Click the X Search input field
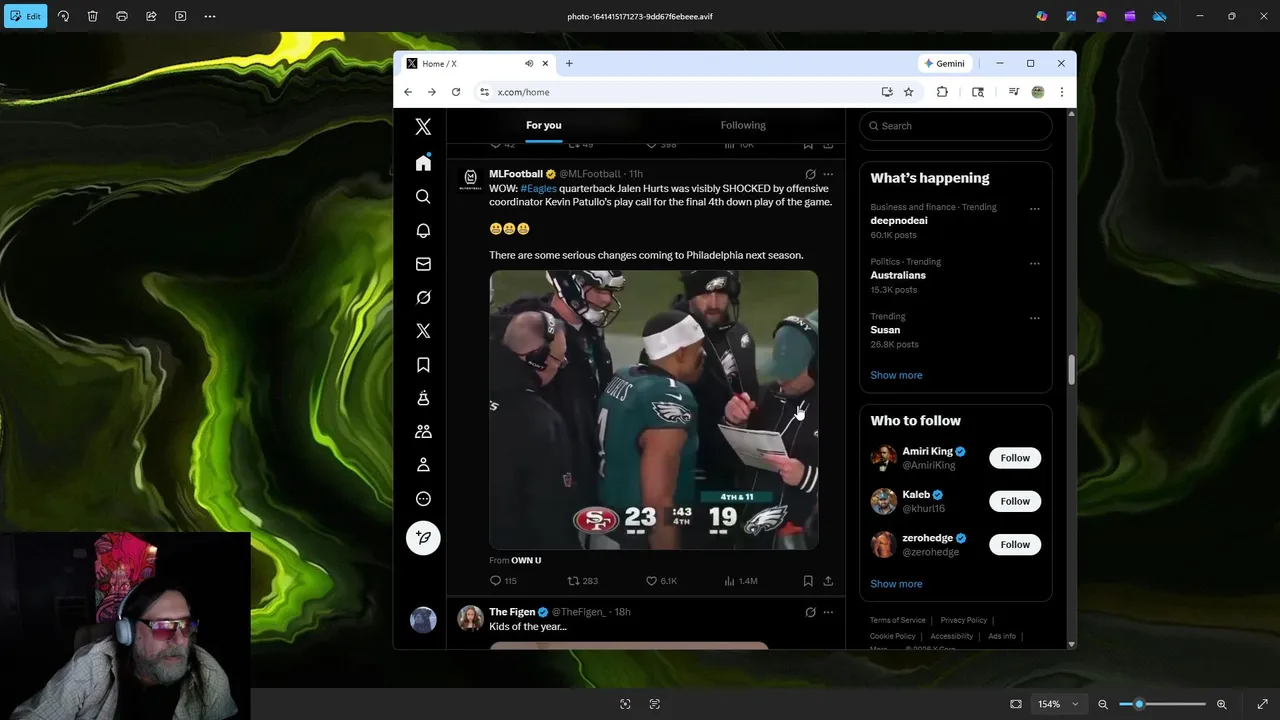Screen dimensions: 1280x720 click(x=956, y=126)
